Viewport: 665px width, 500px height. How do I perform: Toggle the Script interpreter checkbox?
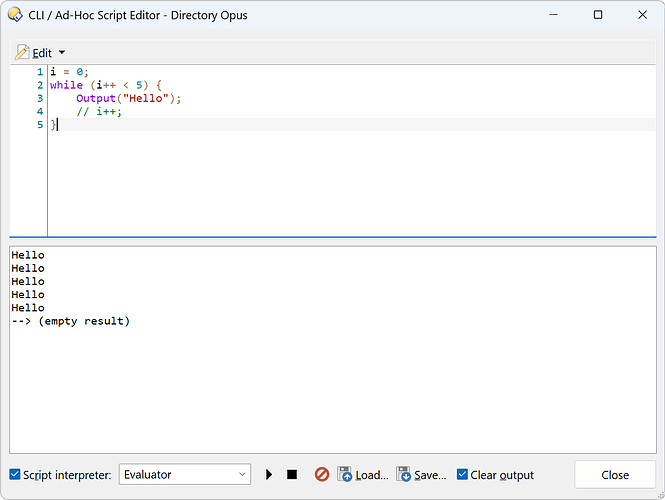click(x=14, y=475)
